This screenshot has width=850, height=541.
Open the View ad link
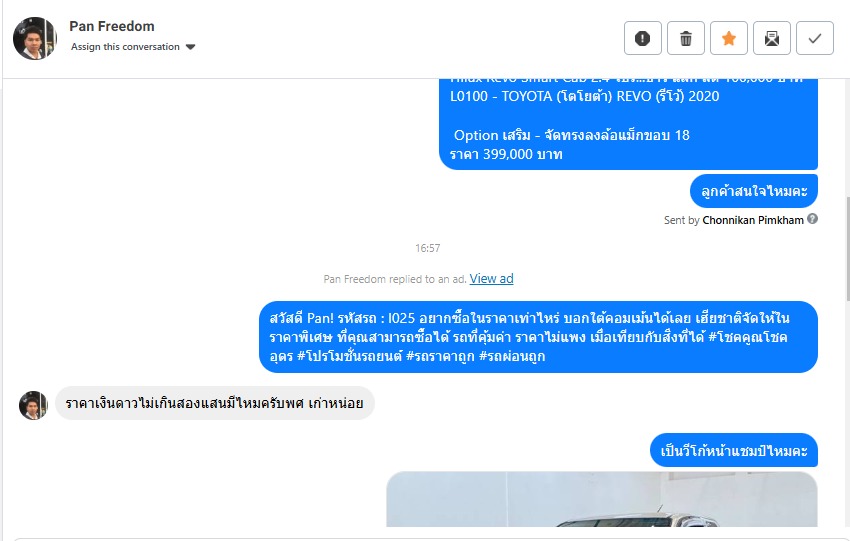(491, 279)
